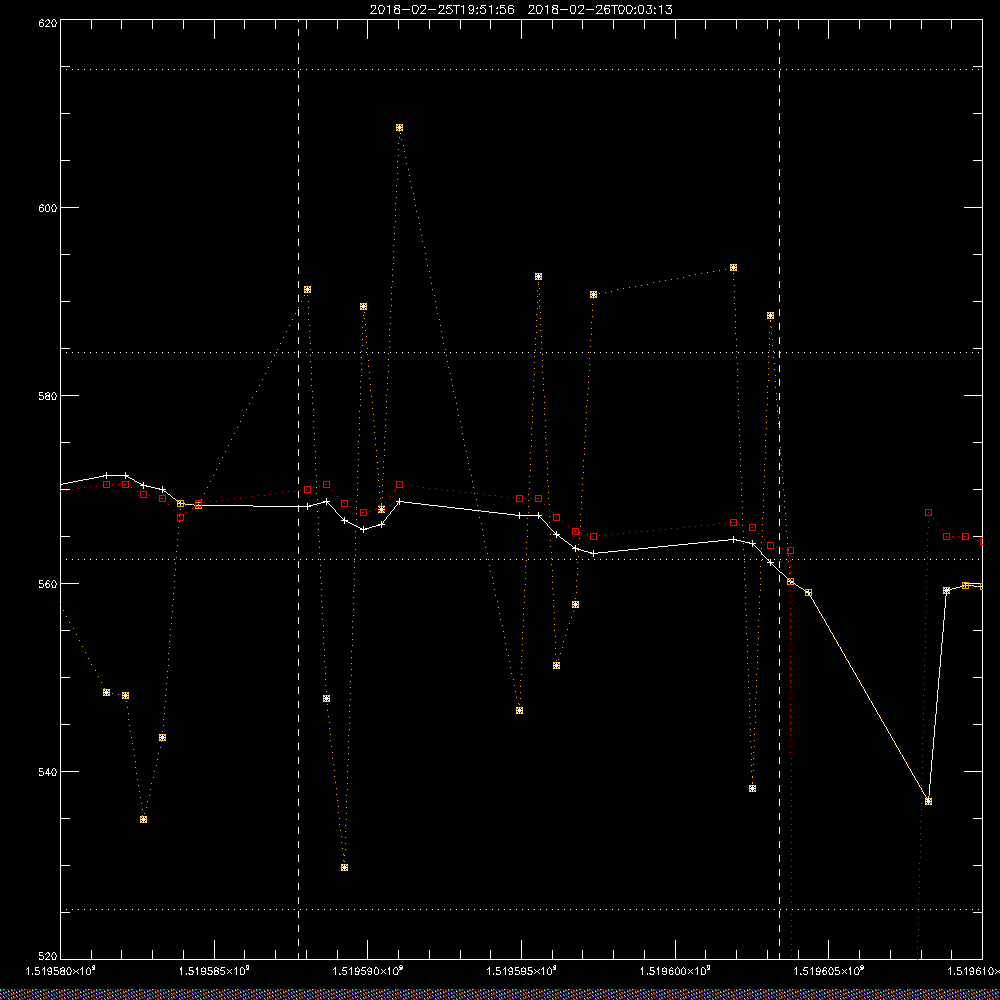The image size is (1000, 1000).
Task: Click the orange data point near 594 before right dashed line
Action: [733, 268]
